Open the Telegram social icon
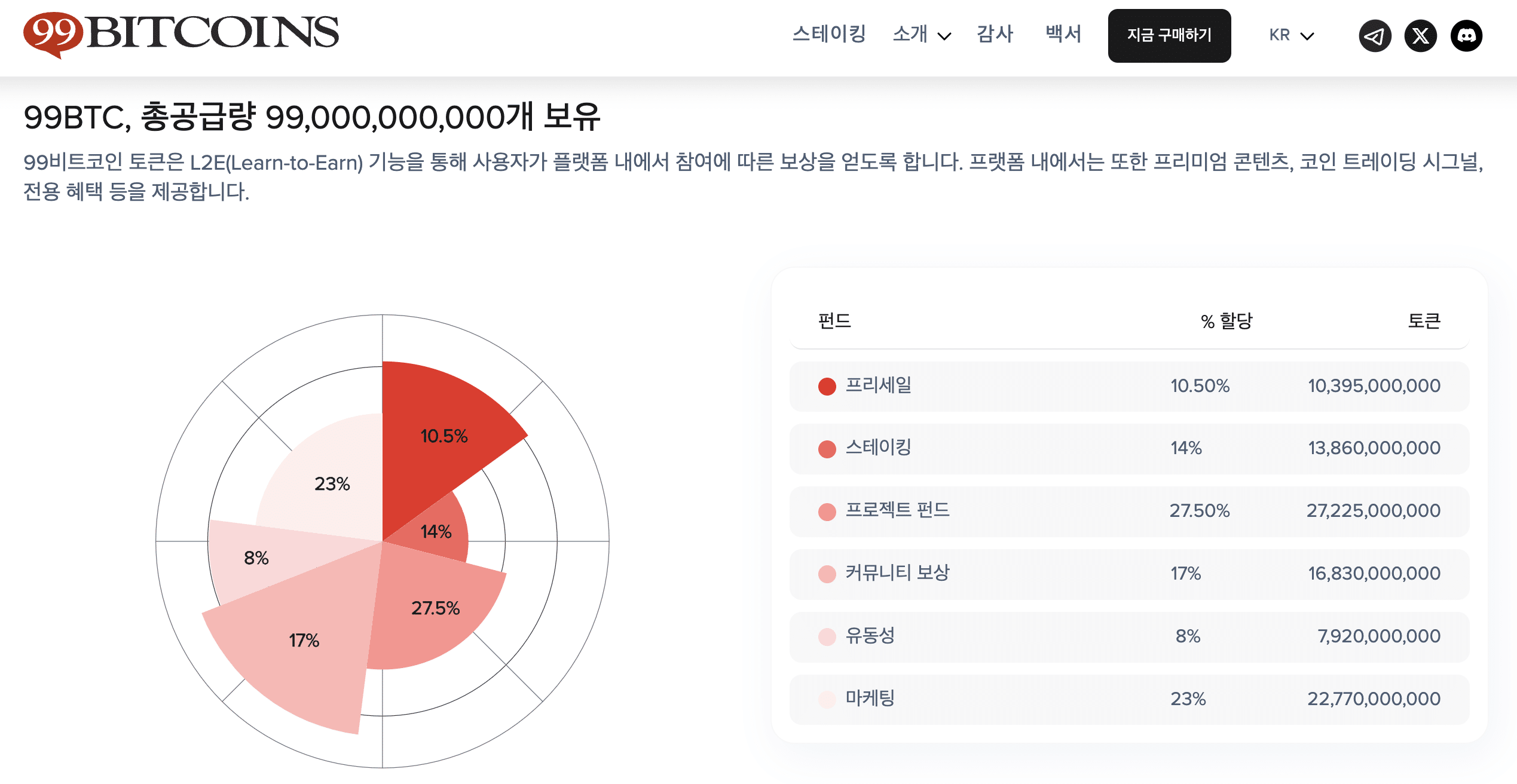 pos(1375,36)
